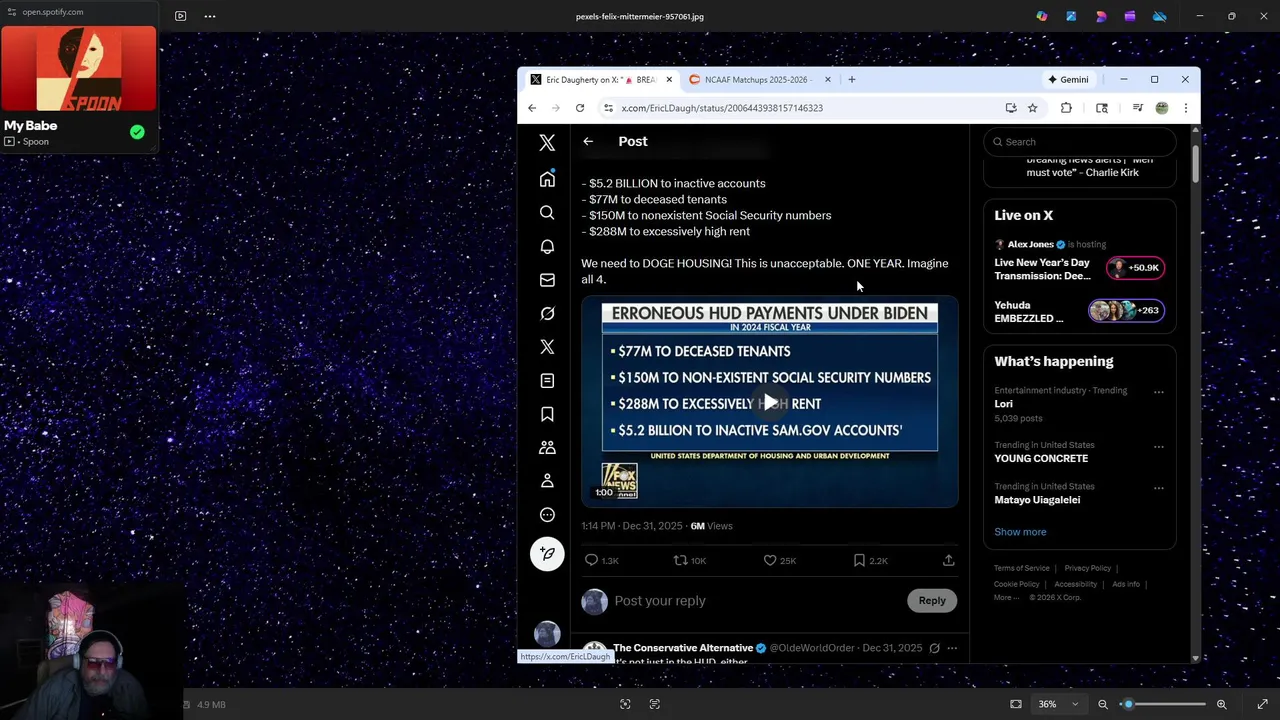
Task: Open Accessibility footer link
Action: 1075,584
